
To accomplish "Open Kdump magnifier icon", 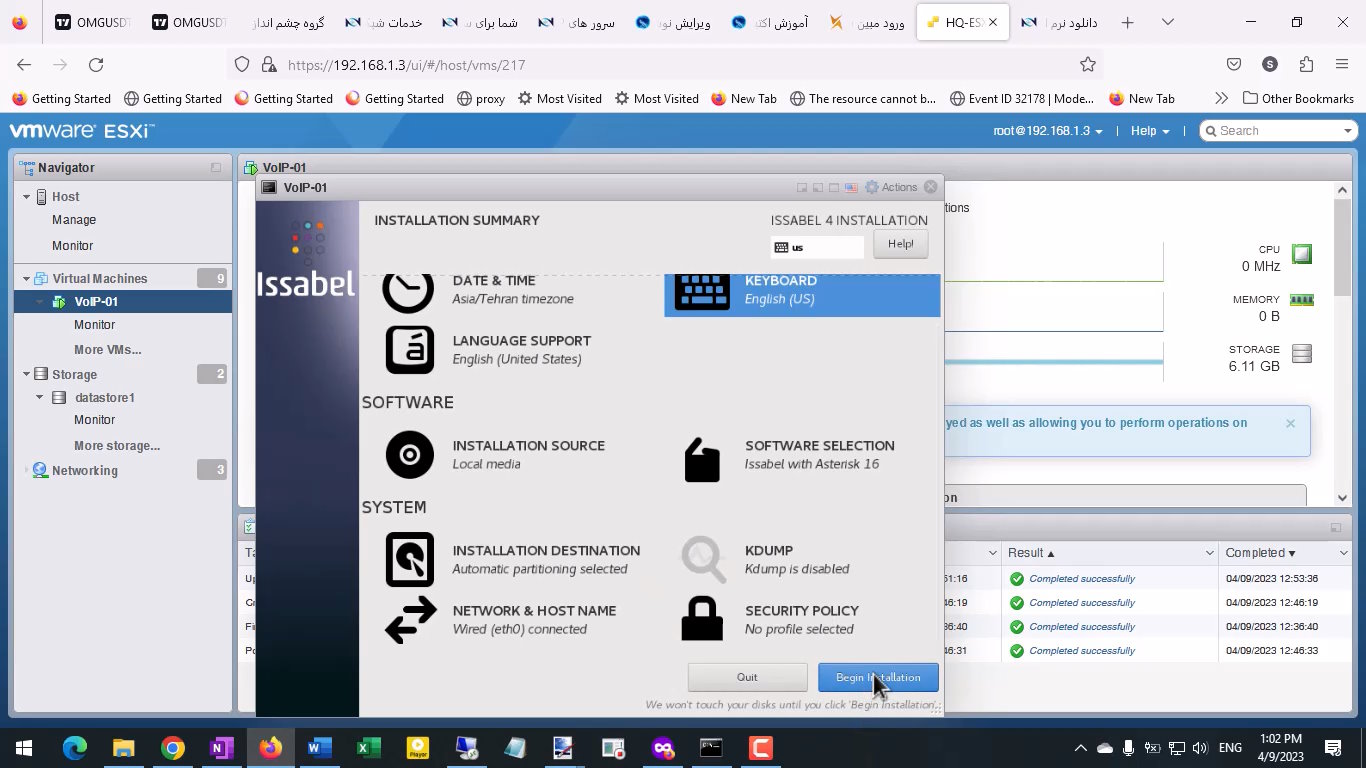I will tap(703, 559).
